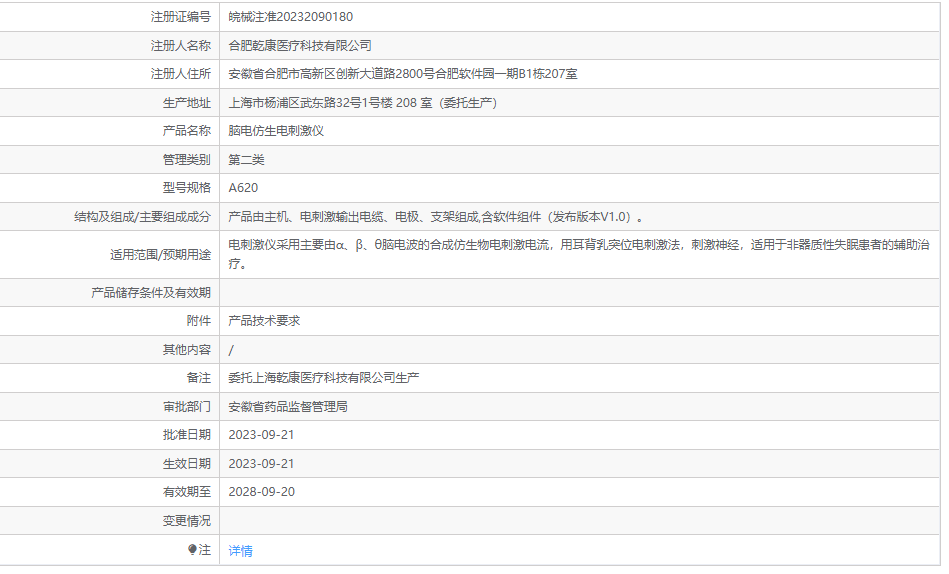Click the remark 委托上海乾康医疗科技有限公司生产
949x574 pixels.
click(323, 378)
